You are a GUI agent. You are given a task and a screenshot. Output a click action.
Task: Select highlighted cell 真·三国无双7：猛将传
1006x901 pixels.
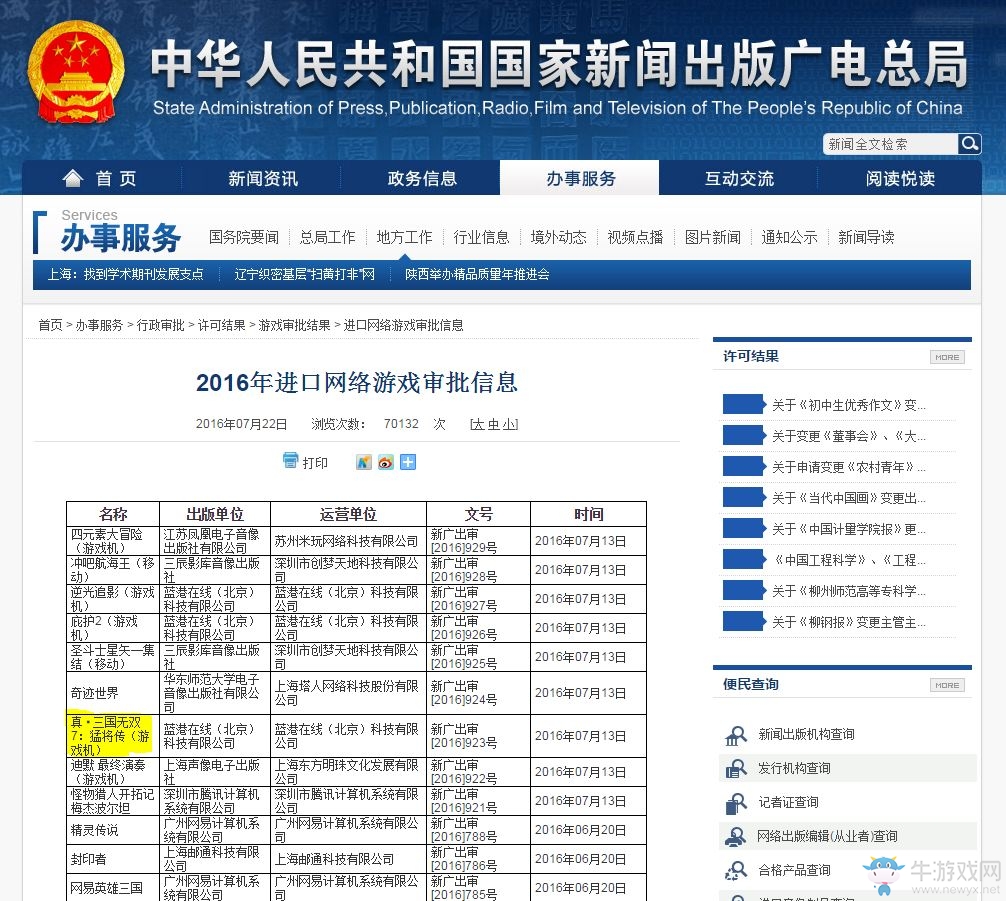[112, 736]
